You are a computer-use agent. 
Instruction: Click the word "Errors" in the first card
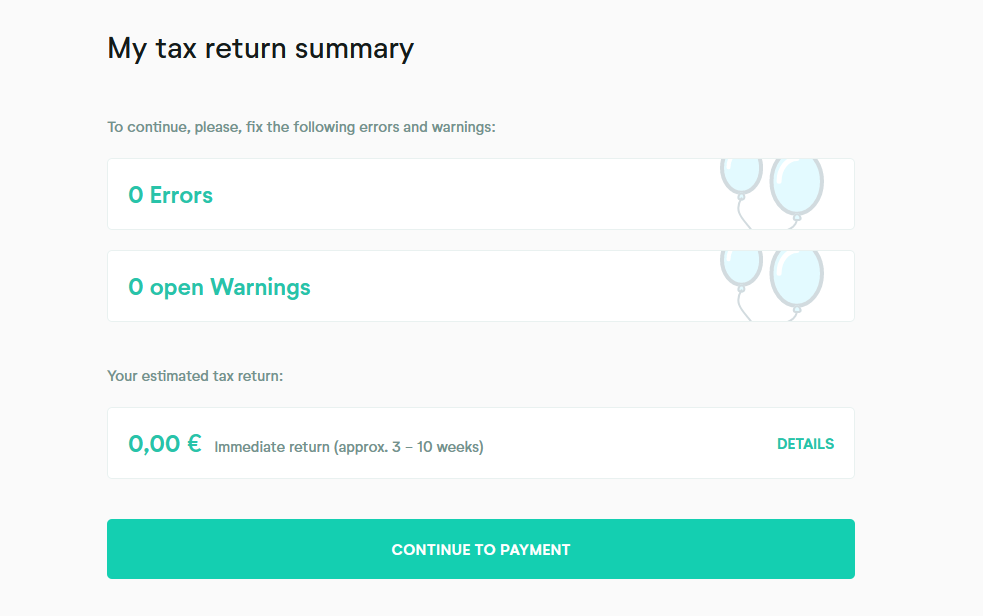[x=181, y=195]
